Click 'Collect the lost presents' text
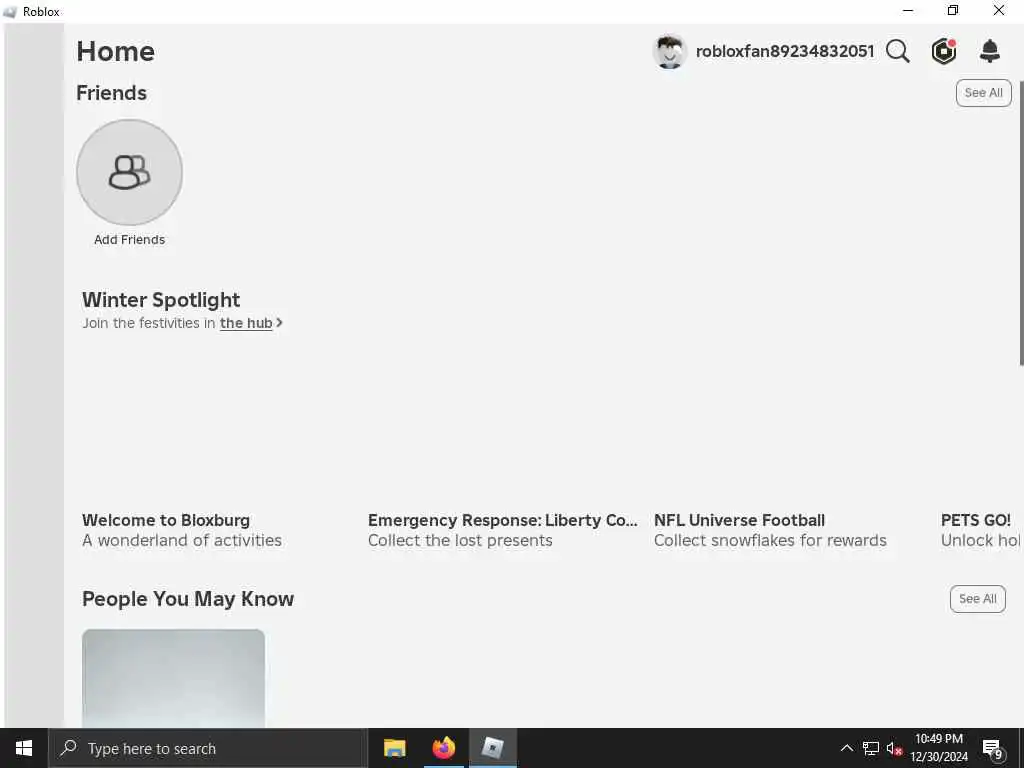 [x=460, y=541]
